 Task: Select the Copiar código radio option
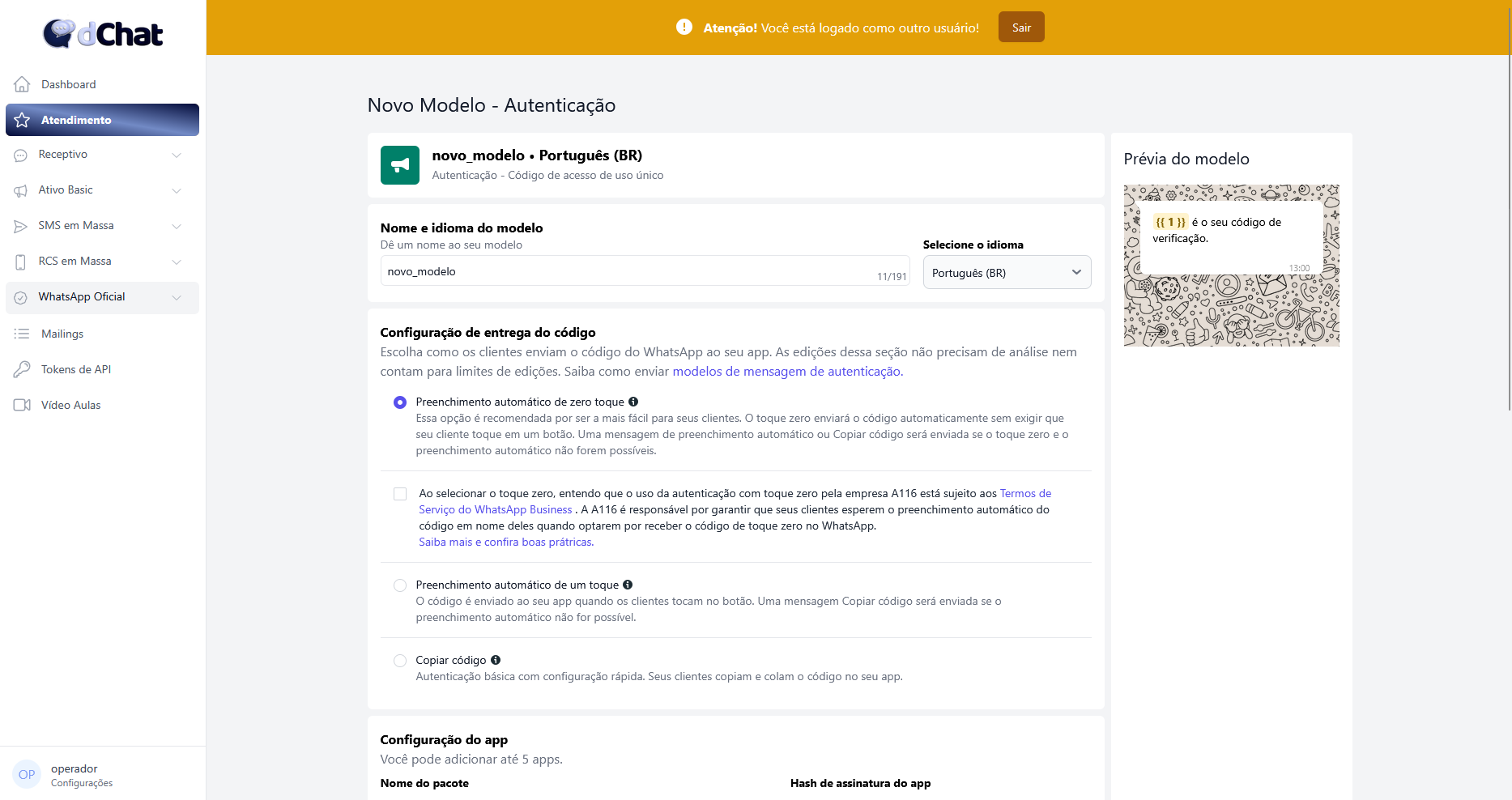coord(400,661)
